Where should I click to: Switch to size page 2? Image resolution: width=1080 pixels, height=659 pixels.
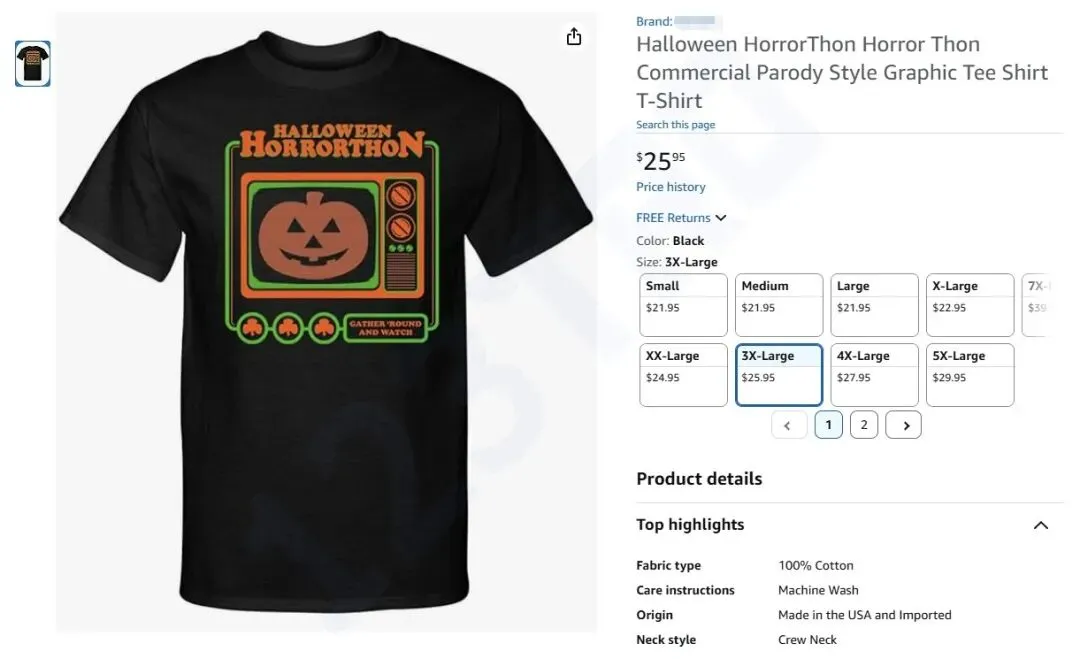pos(863,425)
